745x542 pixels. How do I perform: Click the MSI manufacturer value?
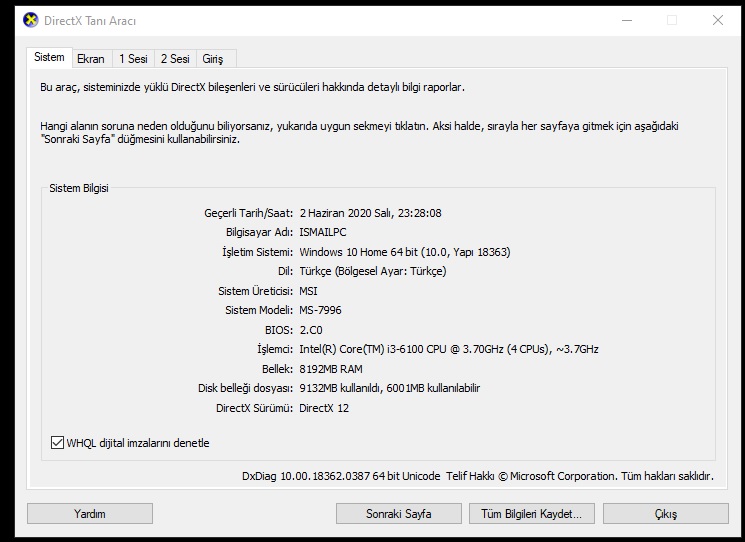pos(308,291)
